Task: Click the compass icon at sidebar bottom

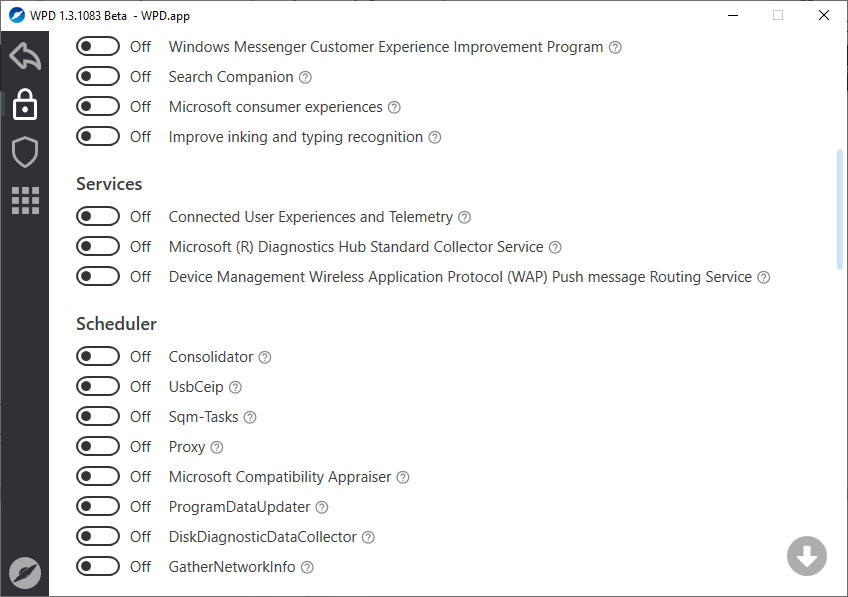Action: pos(25,572)
